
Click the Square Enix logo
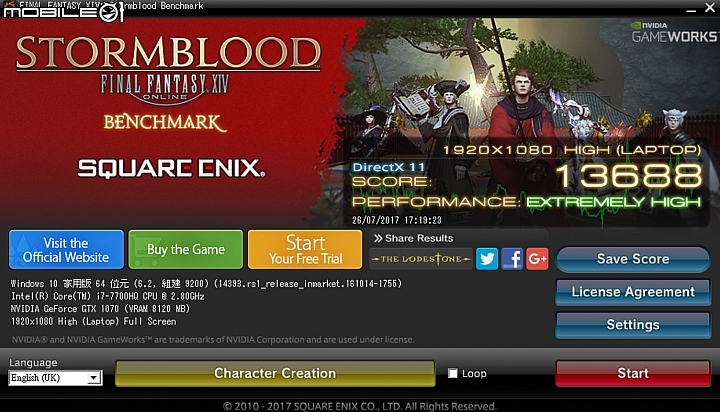coord(171,168)
